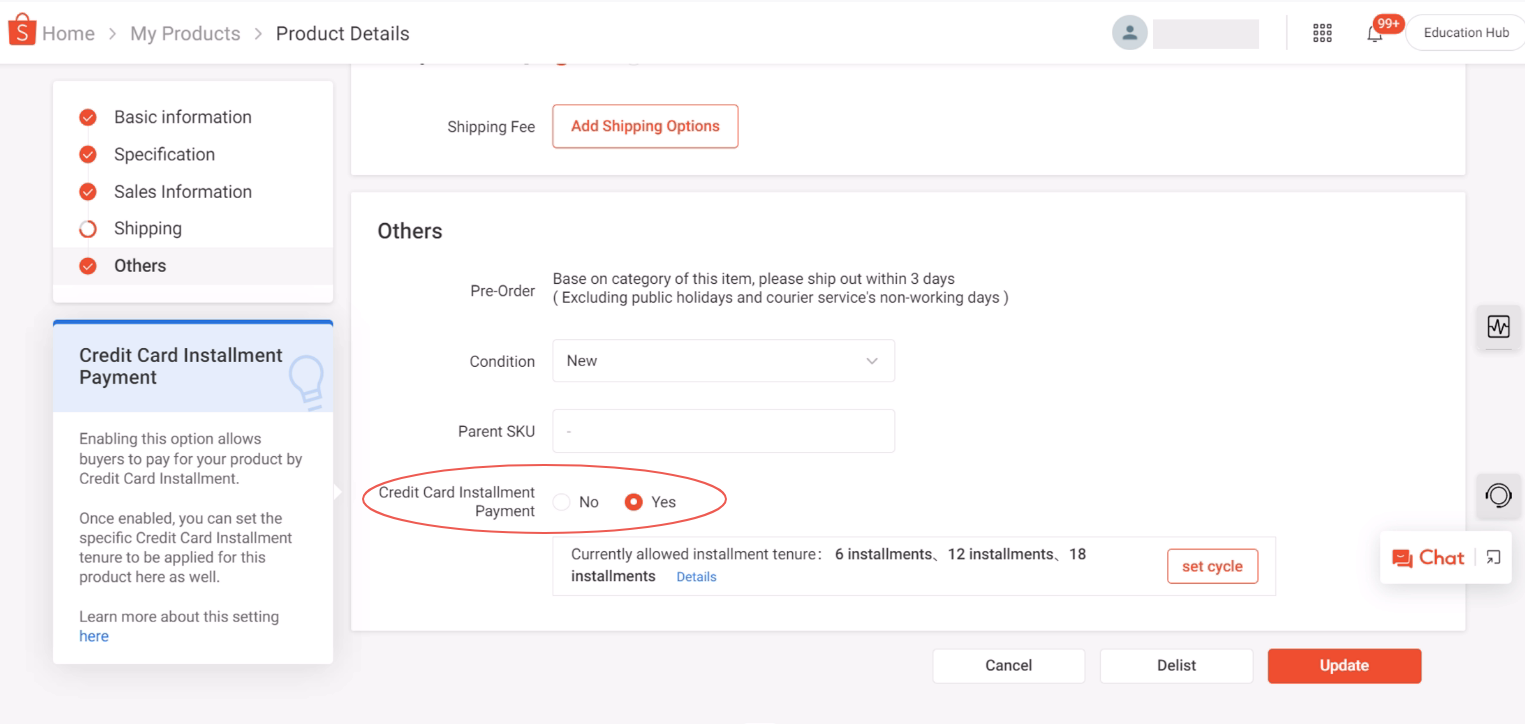The image size is (1525, 724).
Task: Open the seller account avatar
Action: (1129, 32)
